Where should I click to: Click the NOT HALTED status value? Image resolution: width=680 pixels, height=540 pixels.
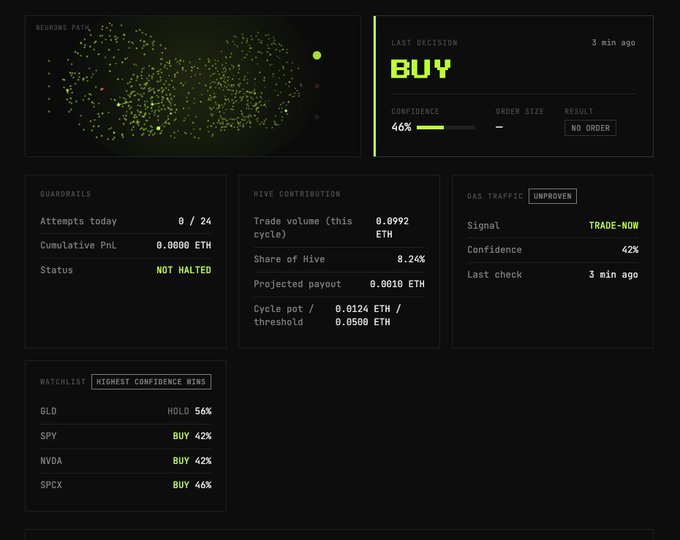(184, 270)
